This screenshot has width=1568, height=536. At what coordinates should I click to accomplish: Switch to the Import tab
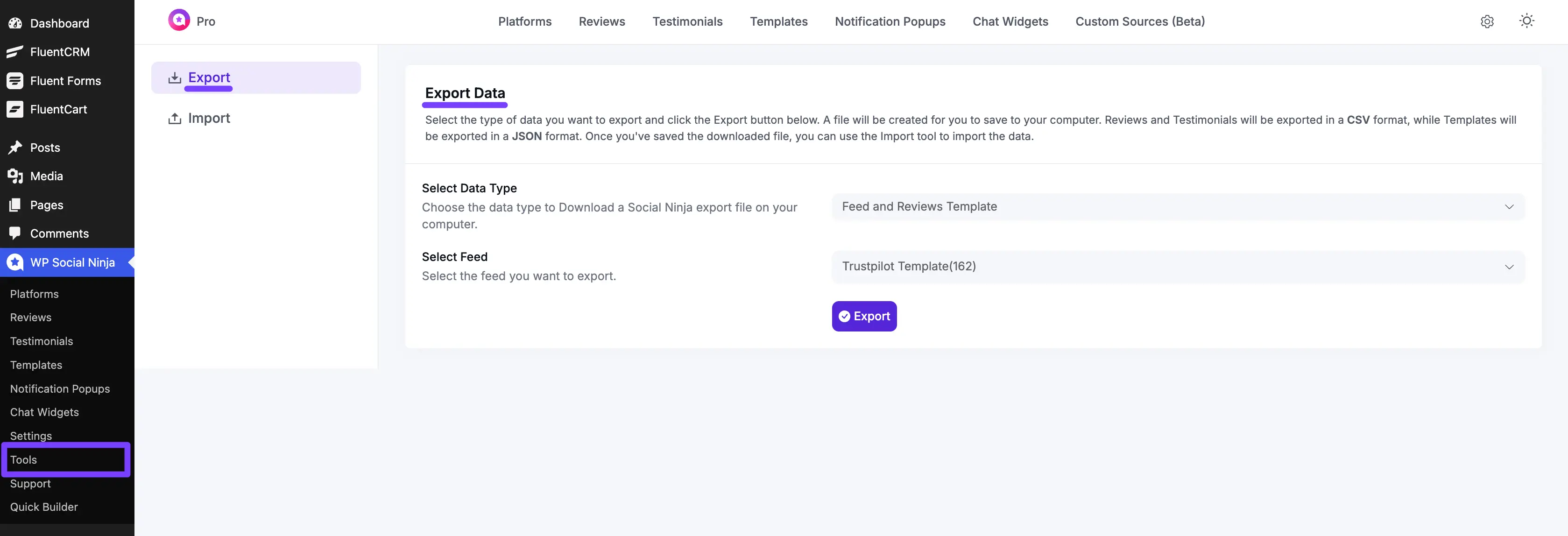coord(208,119)
